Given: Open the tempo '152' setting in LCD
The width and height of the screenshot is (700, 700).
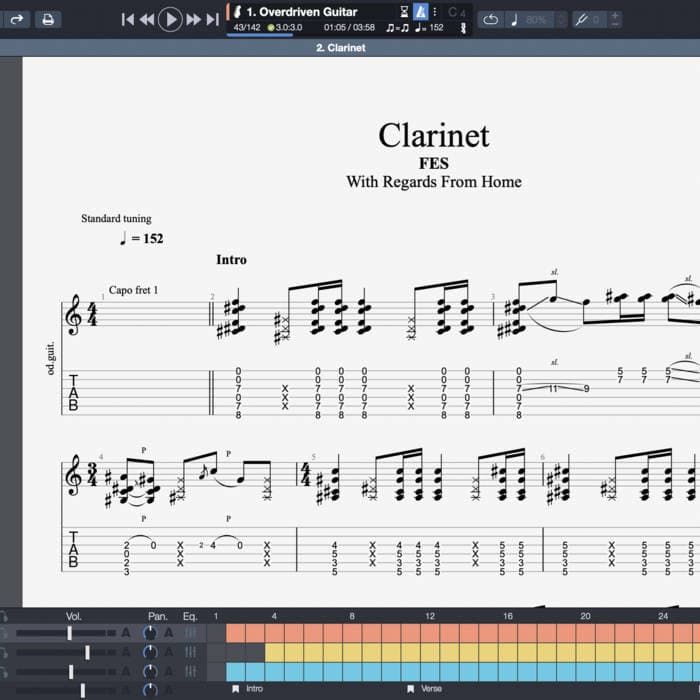Looking at the screenshot, I should [x=429, y=27].
